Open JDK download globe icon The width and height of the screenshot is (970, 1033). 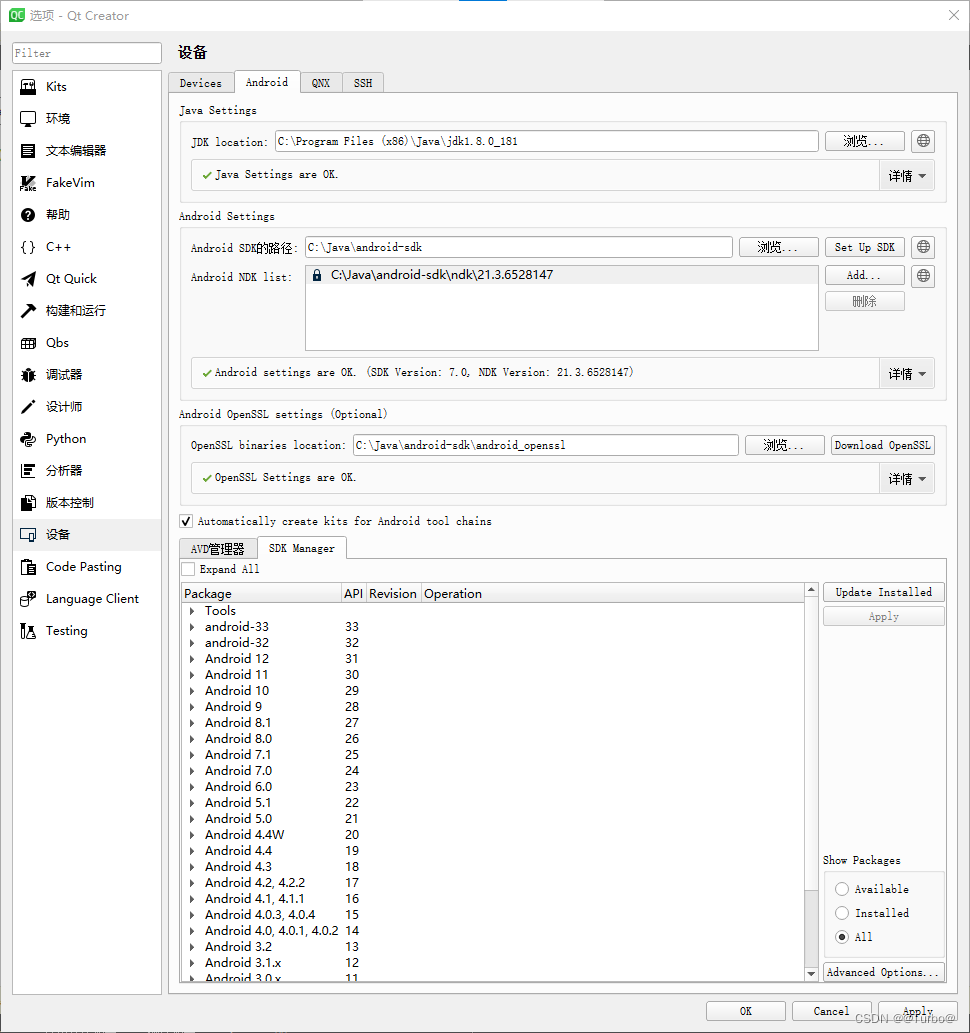pyautogui.click(x=923, y=141)
